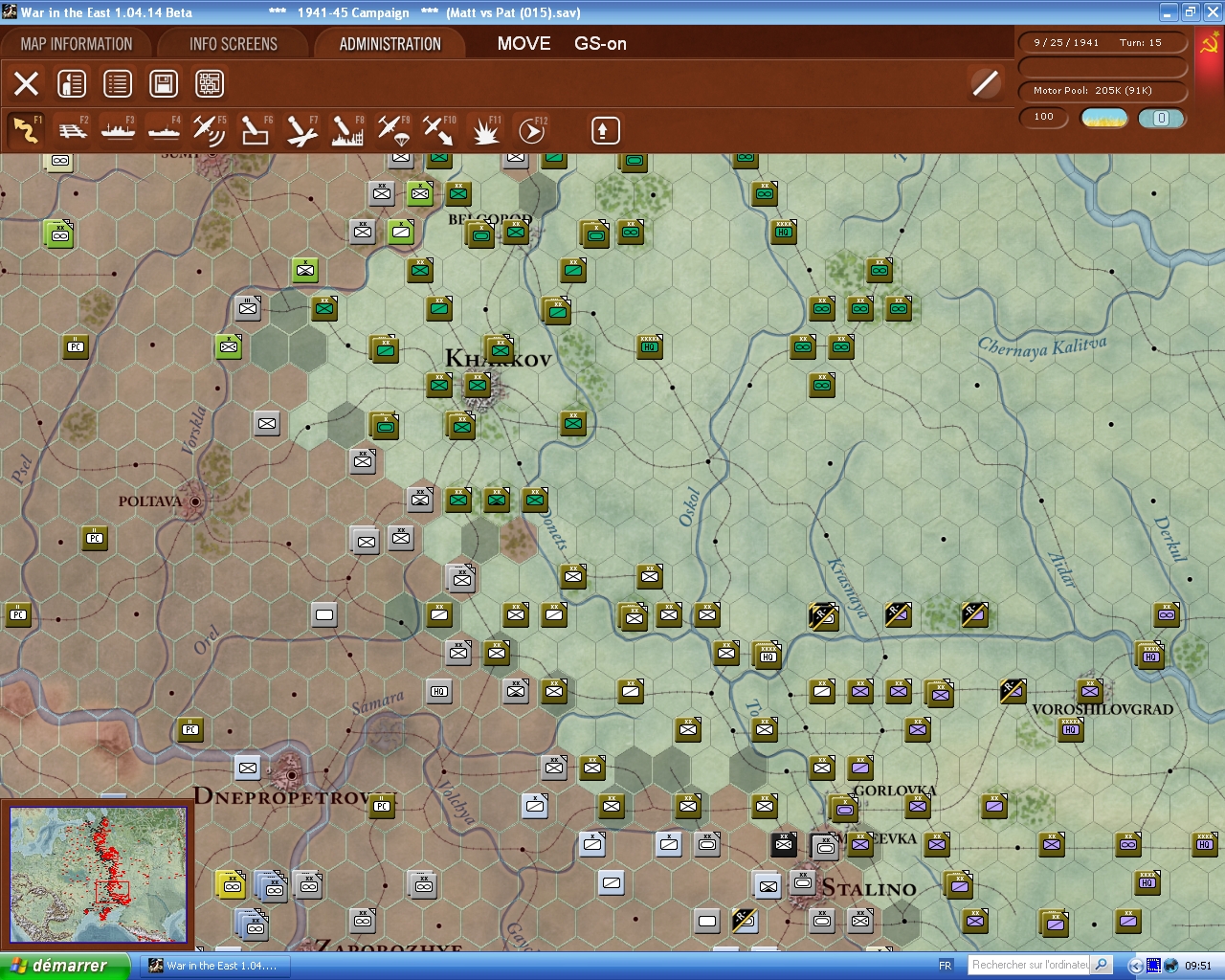Image resolution: width=1225 pixels, height=980 pixels.
Task: Click the F11 explosion Auto Air icon
Action: pos(485,130)
